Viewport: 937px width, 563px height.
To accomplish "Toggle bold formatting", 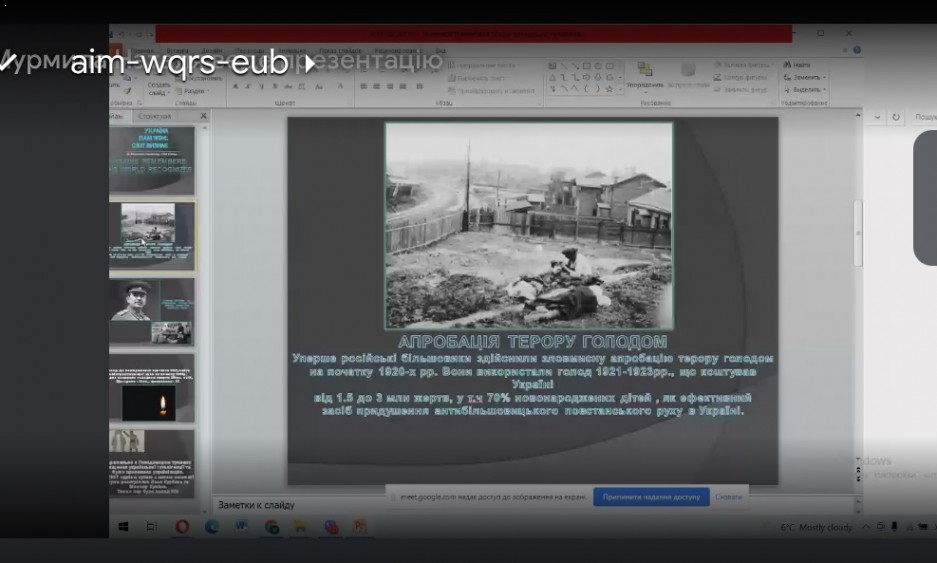I will point(235,87).
